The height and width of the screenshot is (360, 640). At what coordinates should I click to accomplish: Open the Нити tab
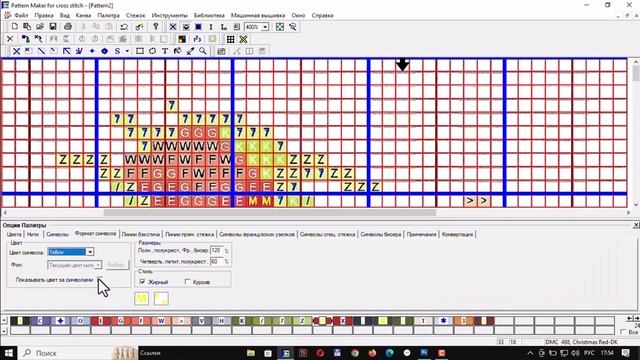click(x=33, y=234)
